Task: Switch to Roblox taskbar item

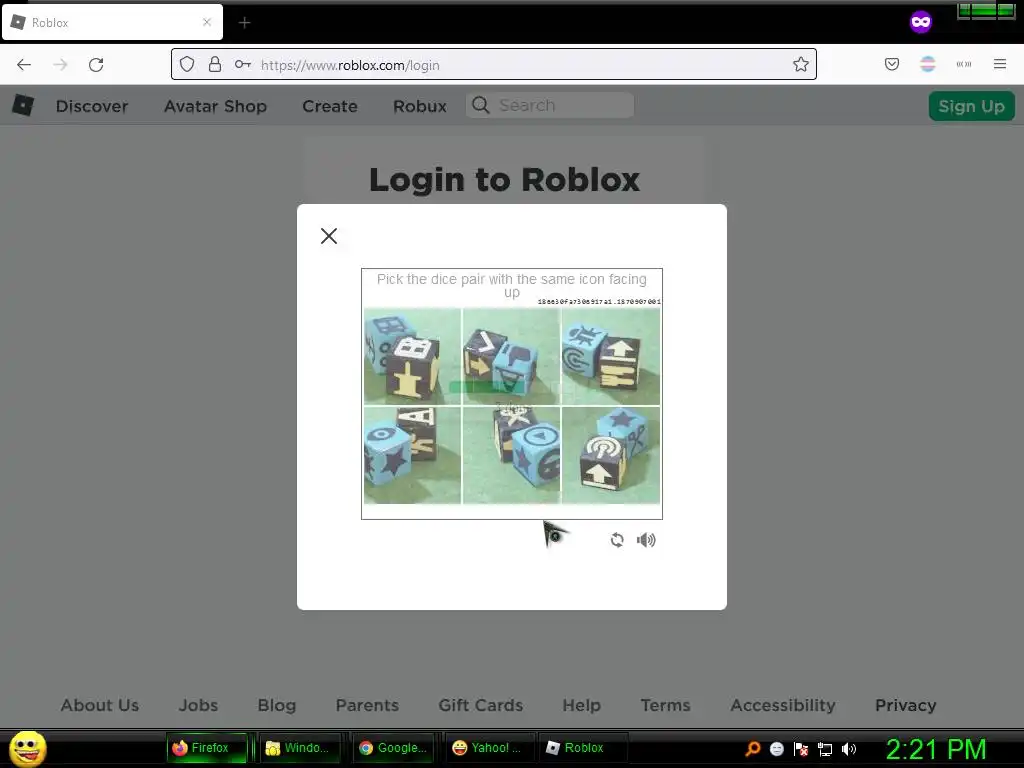Action: 581,748
